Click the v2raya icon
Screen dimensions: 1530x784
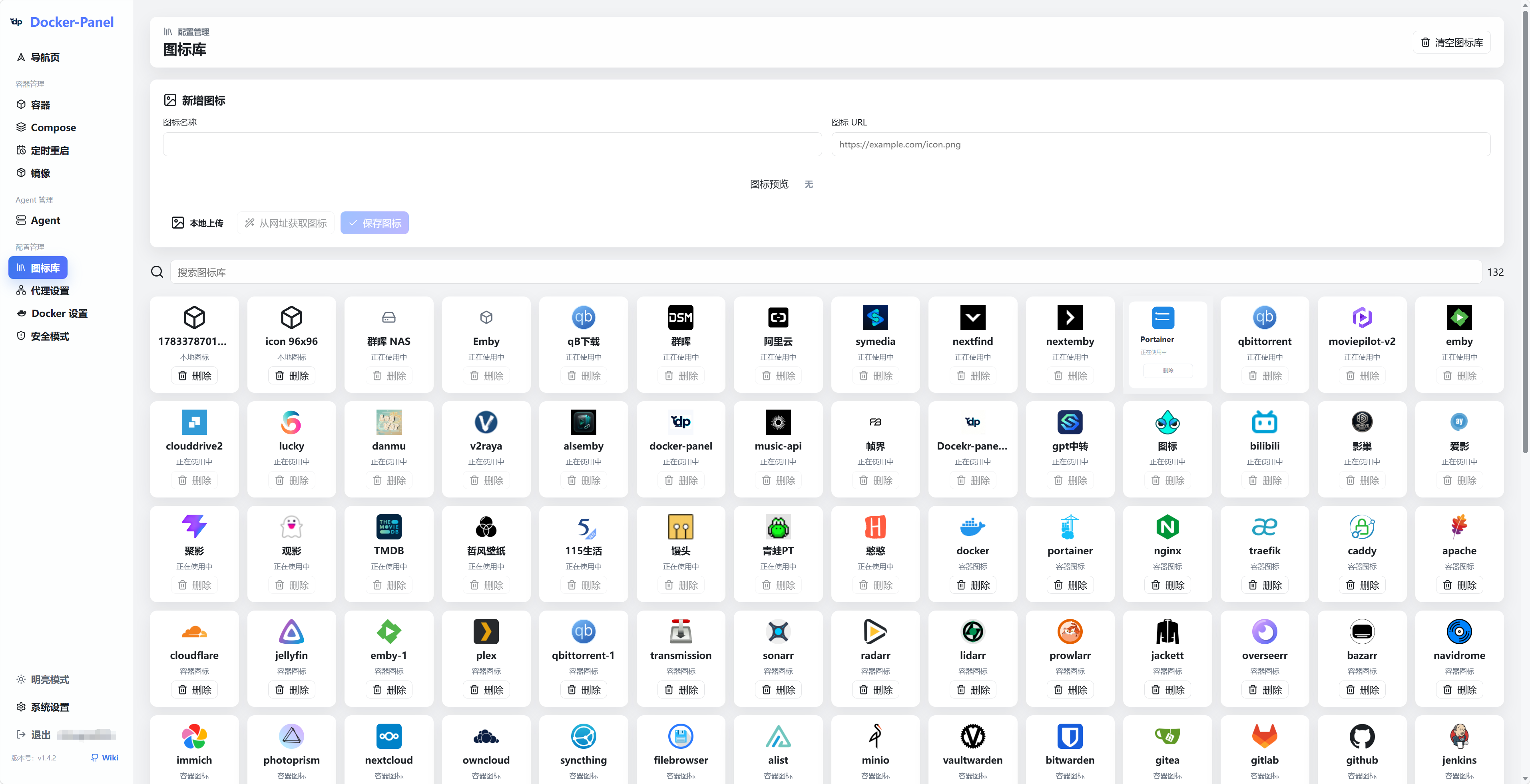point(486,422)
